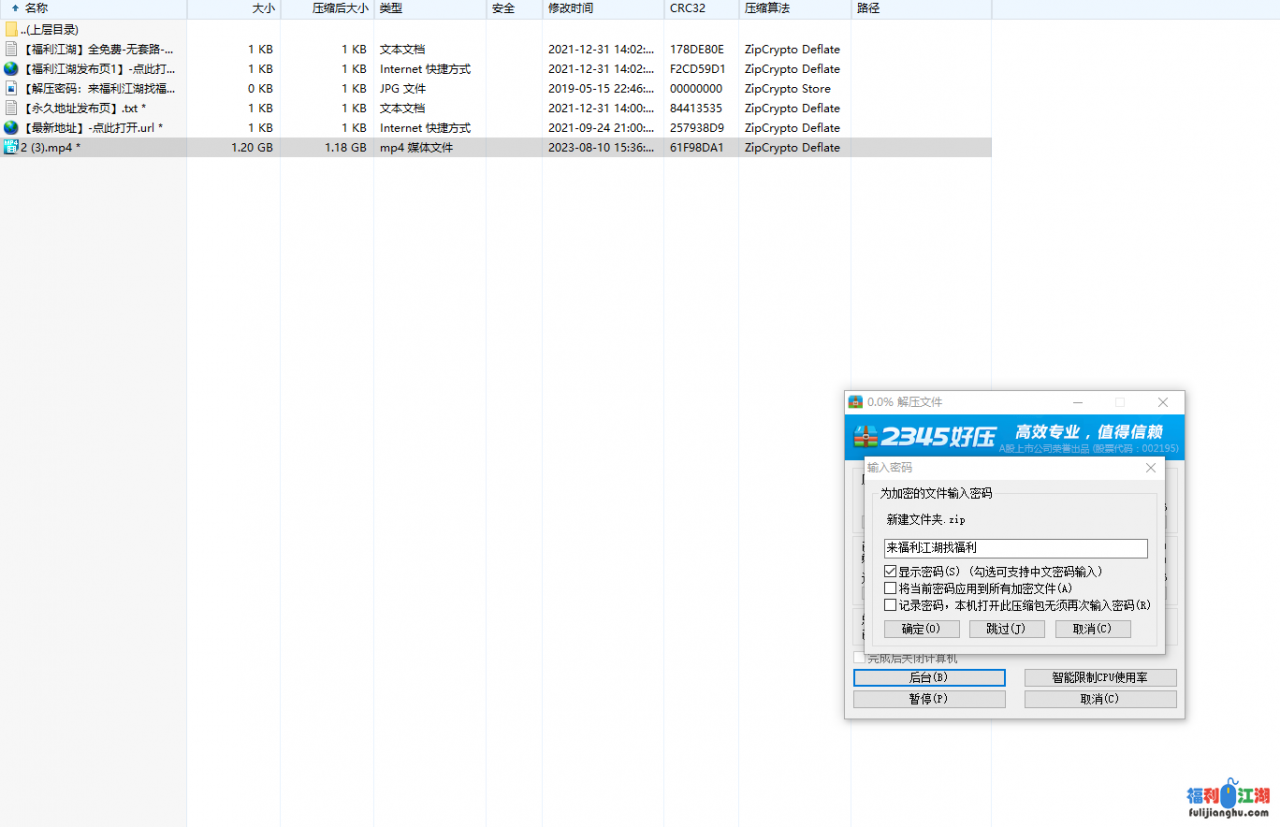Check the 记录密码 option
Viewport: 1280px width, 827px height.
point(890,605)
